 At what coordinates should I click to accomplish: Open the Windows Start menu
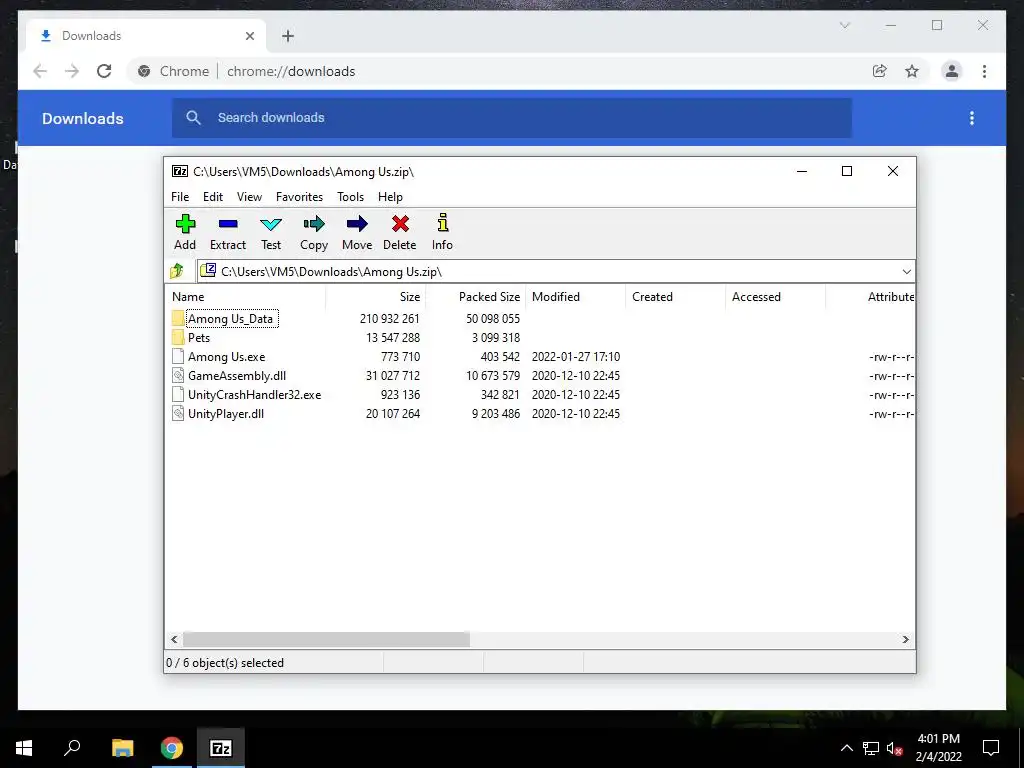(24, 748)
